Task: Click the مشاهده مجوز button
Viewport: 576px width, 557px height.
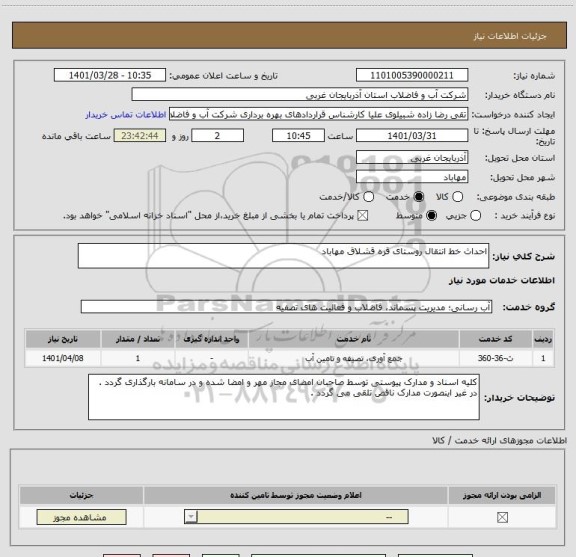Action: (x=82, y=517)
